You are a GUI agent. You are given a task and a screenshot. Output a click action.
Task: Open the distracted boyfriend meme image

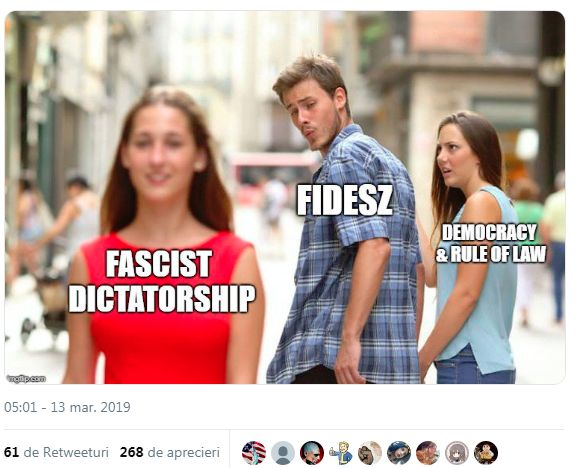pyautogui.click(x=285, y=197)
